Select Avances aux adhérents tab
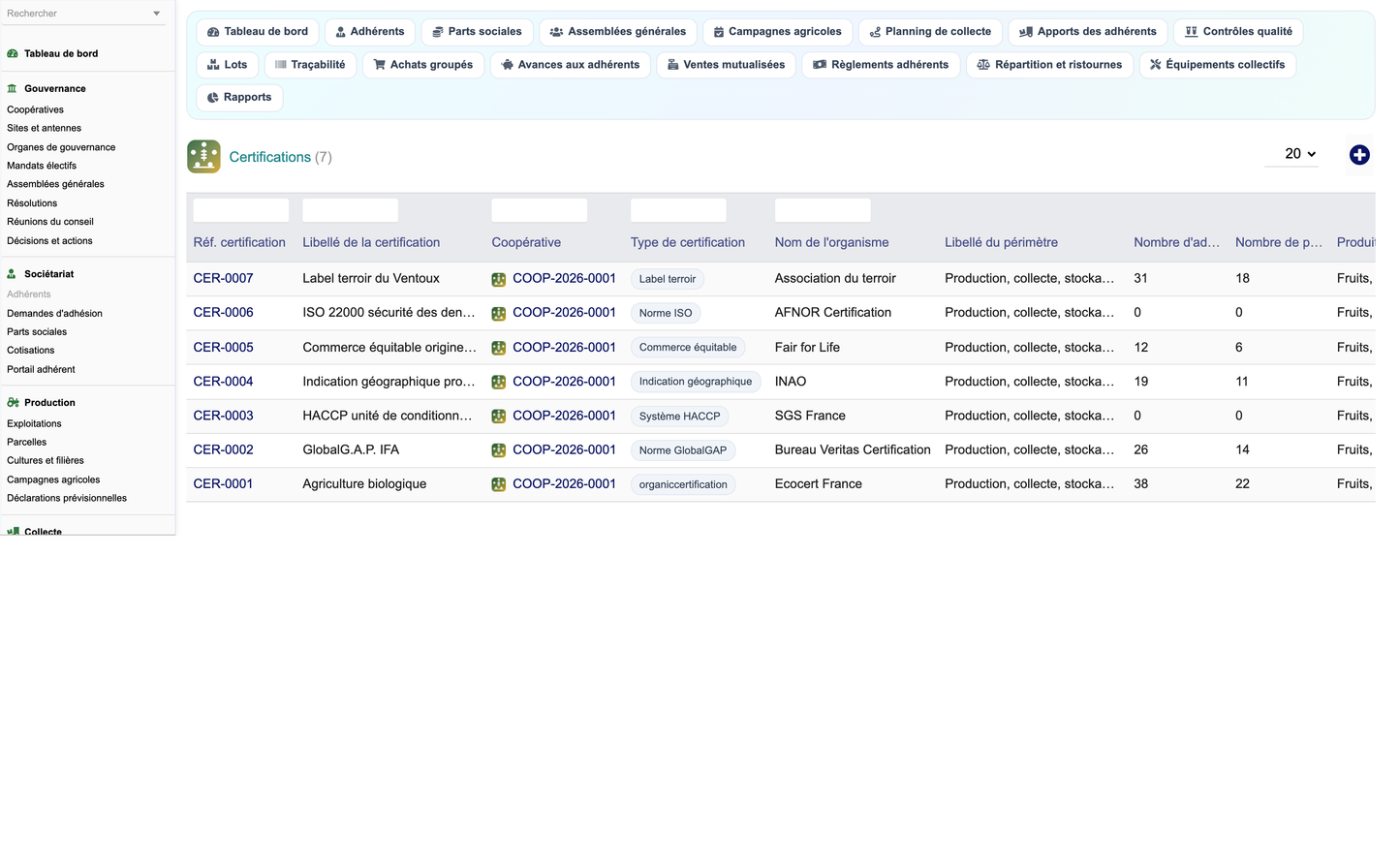This screenshot has width=1400, height=866. pyautogui.click(x=571, y=65)
